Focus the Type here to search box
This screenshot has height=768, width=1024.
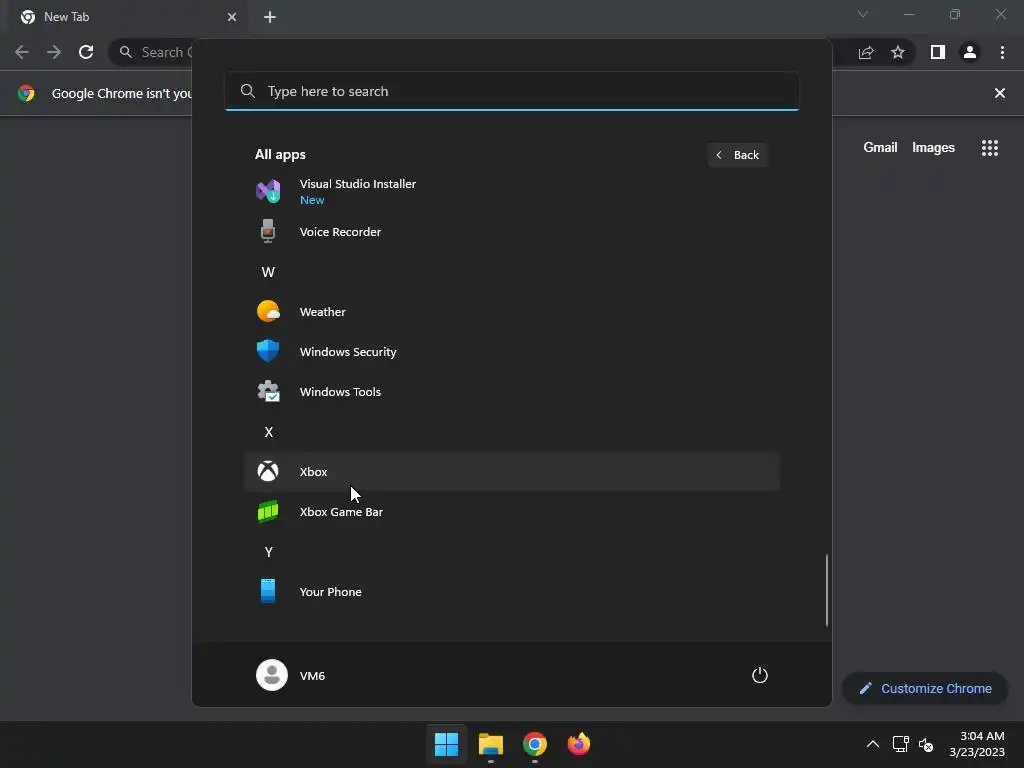(x=512, y=91)
